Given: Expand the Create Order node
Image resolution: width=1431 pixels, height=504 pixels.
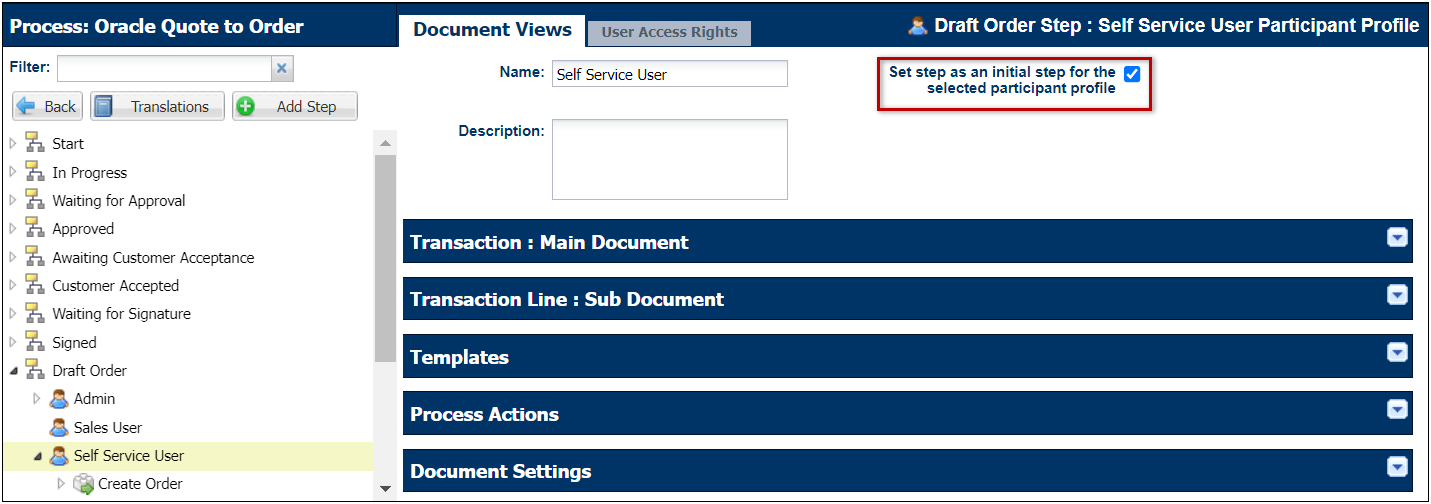Looking at the screenshot, I should pyautogui.click(x=62, y=483).
